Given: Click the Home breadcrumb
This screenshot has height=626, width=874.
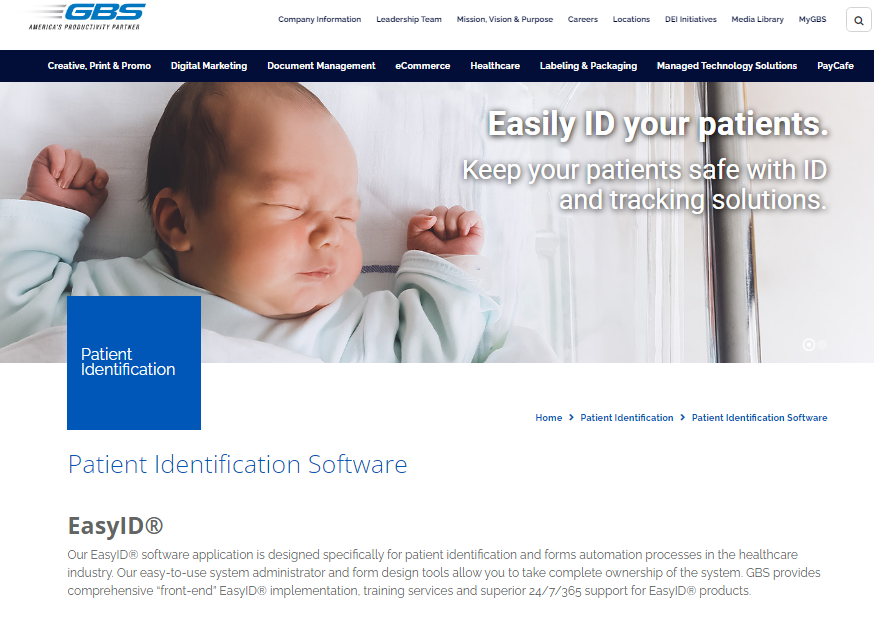Looking at the screenshot, I should pyautogui.click(x=548, y=418).
